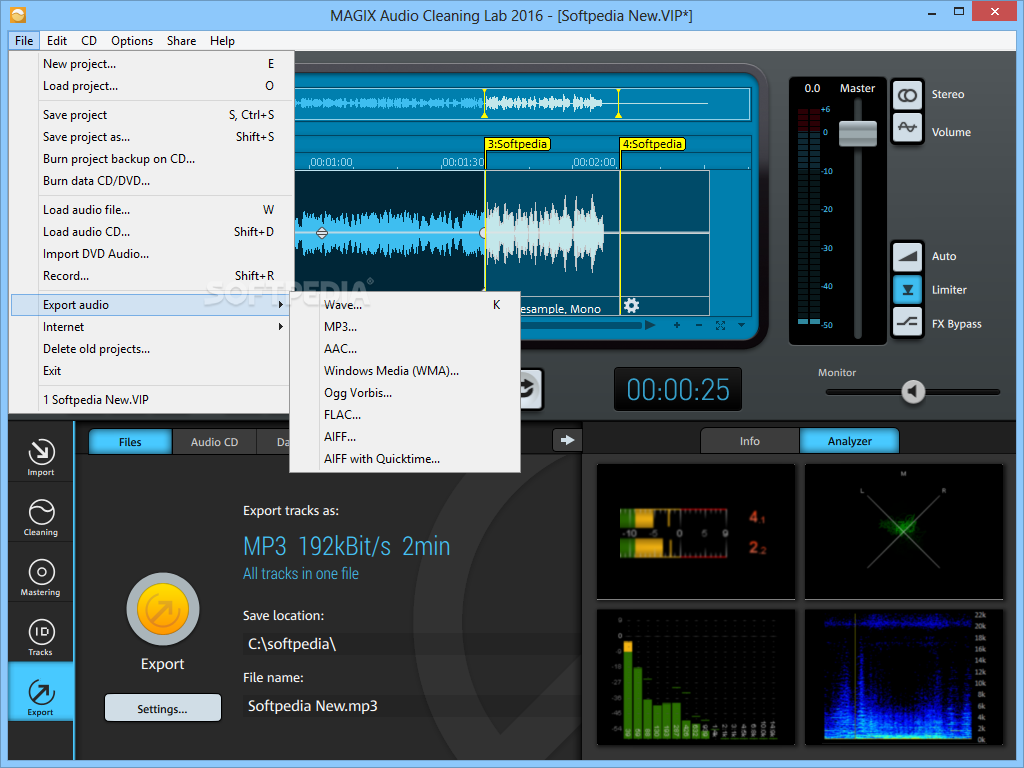This screenshot has width=1024, height=768.
Task: Export as AIFF... from submenu
Action: click(x=405, y=437)
